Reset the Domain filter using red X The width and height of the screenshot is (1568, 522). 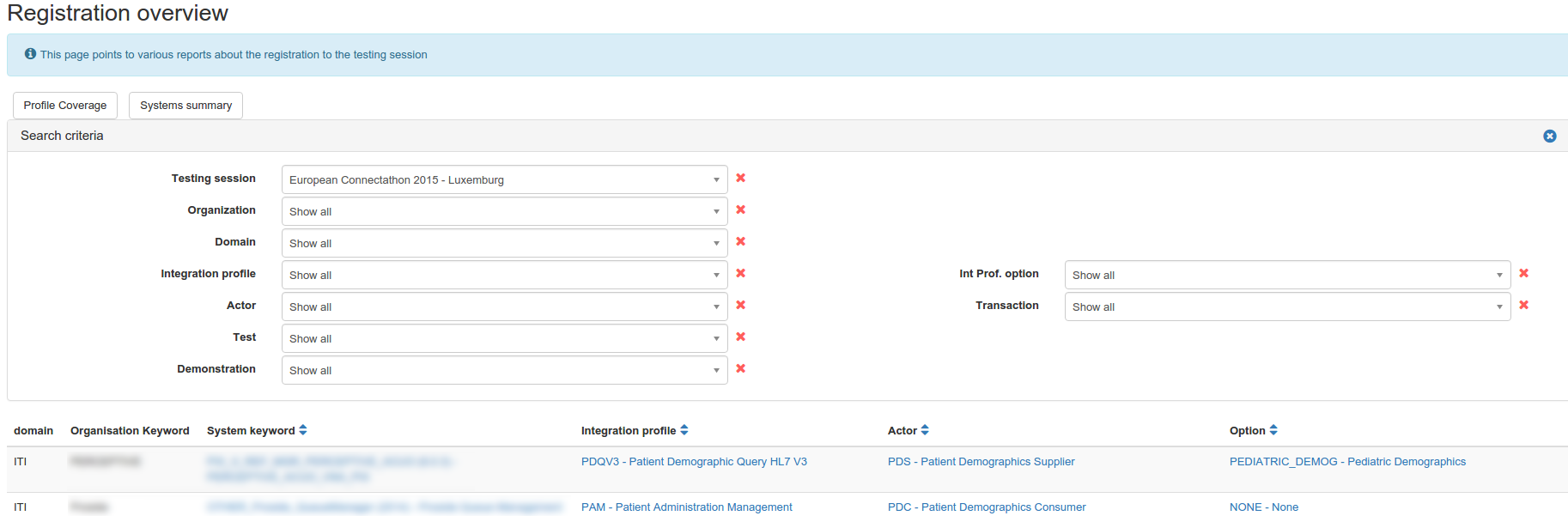click(740, 242)
